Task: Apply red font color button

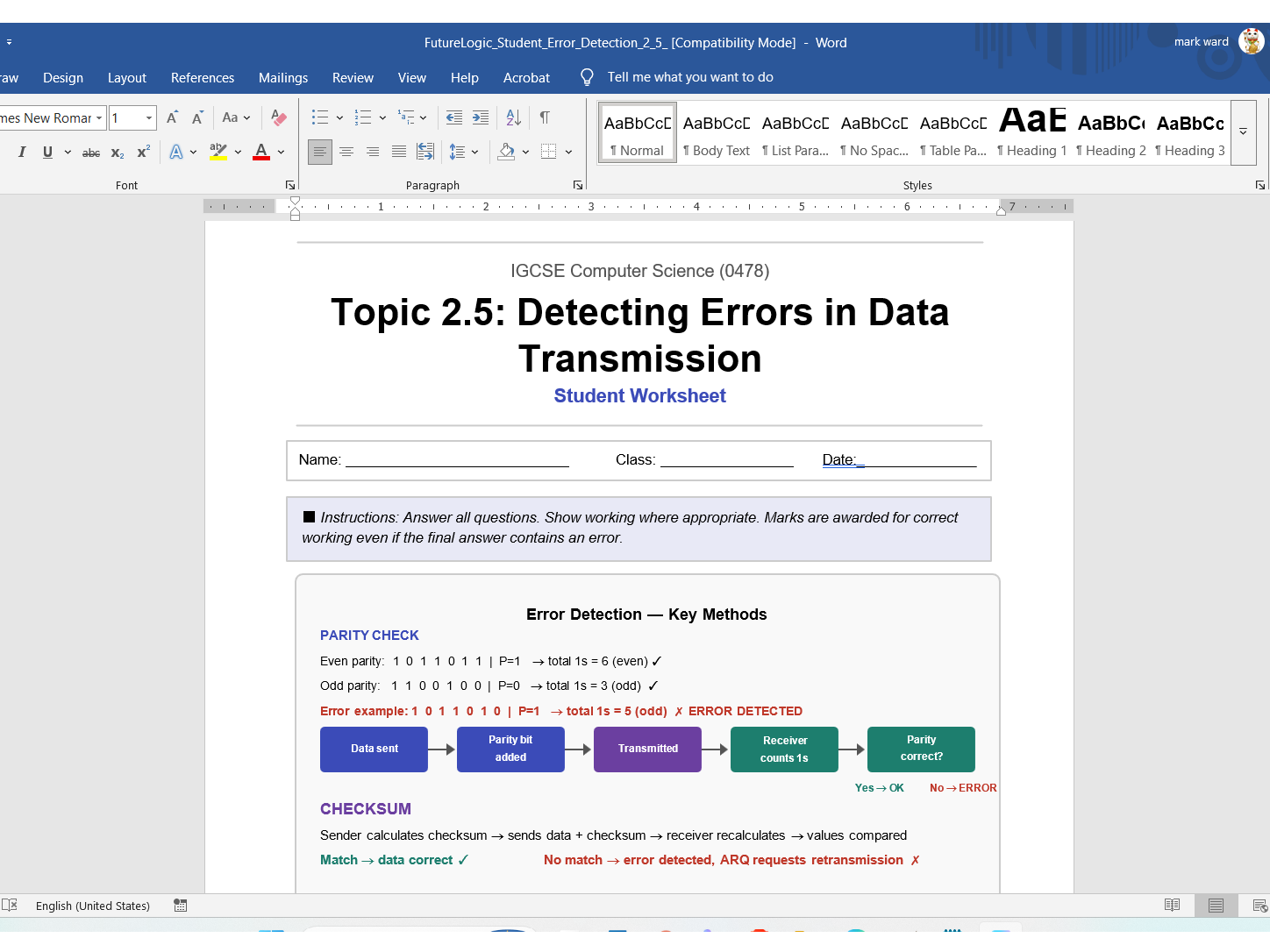Action: coord(261,152)
